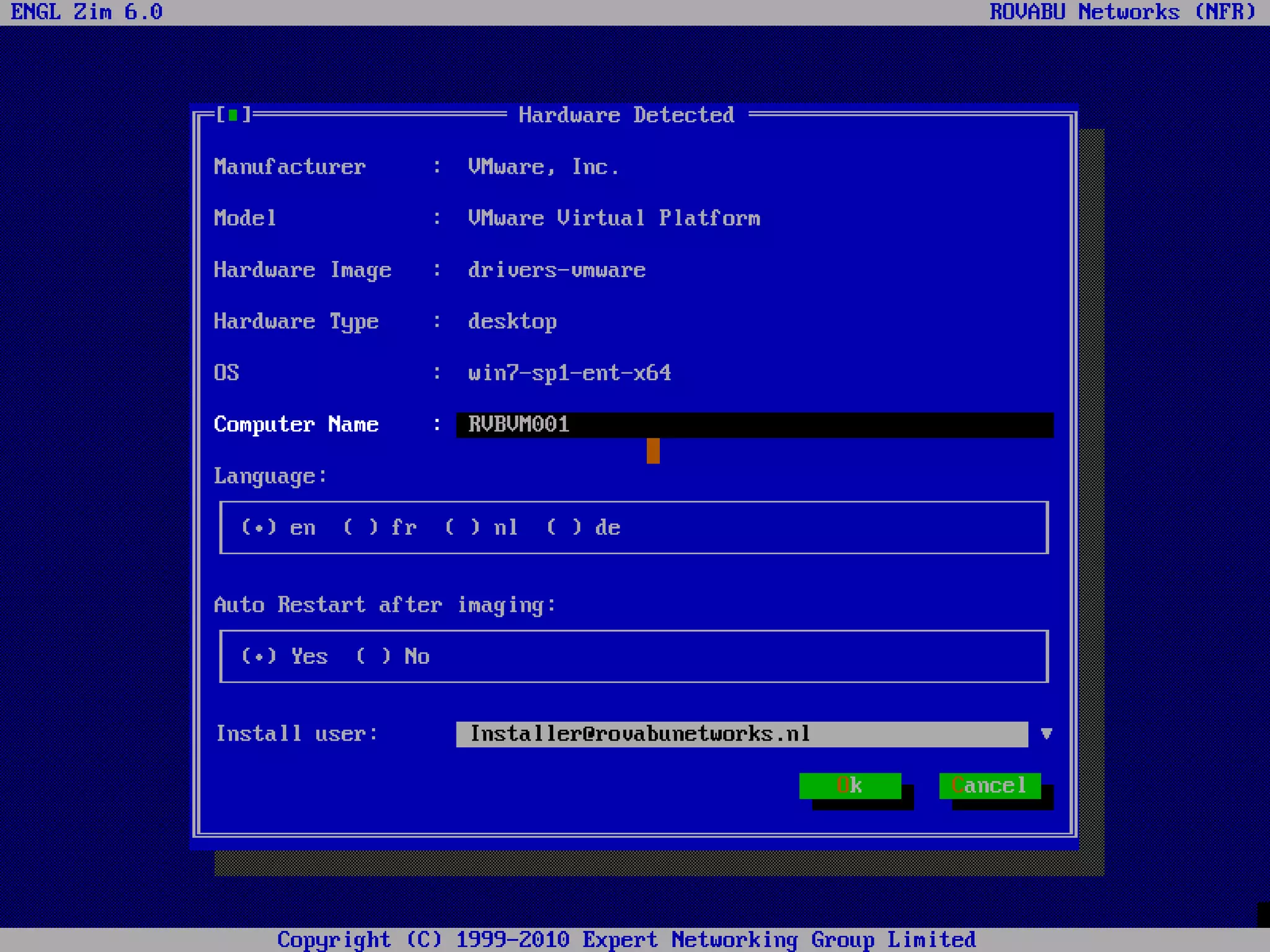
Task: Pick the 'de' language option
Action: pyautogui.click(x=564, y=527)
